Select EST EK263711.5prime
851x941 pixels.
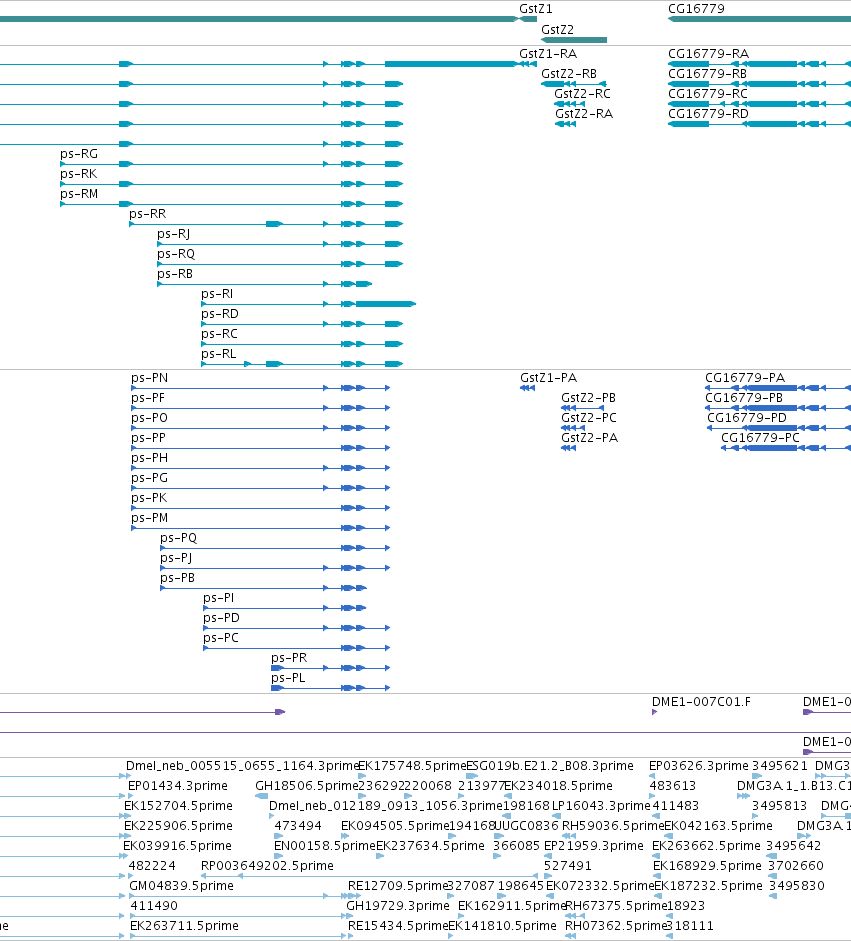[184, 926]
